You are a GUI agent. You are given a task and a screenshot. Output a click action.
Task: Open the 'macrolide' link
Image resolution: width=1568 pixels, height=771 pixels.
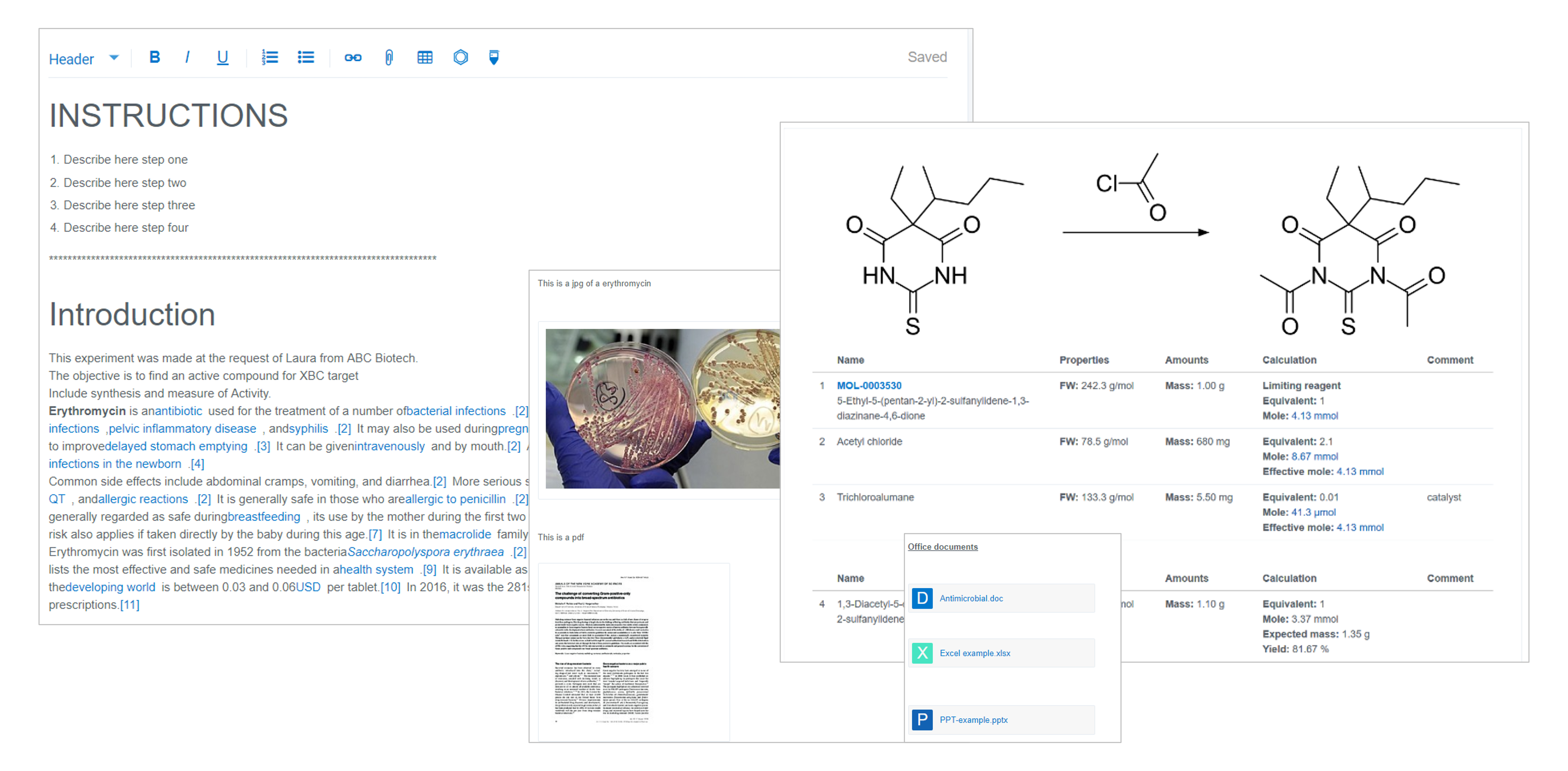[x=465, y=534]
